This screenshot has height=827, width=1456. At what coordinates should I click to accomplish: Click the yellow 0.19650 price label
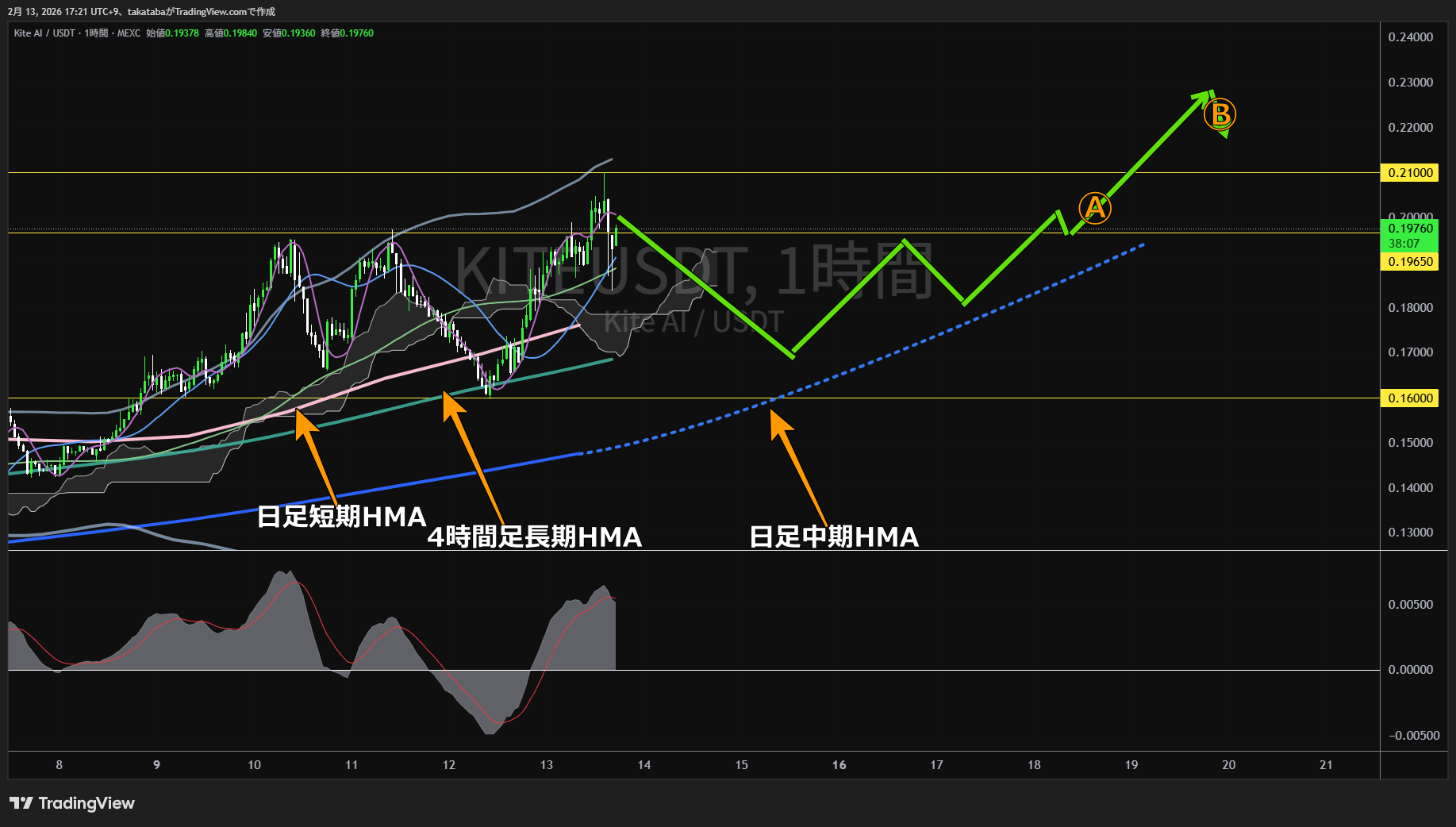pos(1410,262)
